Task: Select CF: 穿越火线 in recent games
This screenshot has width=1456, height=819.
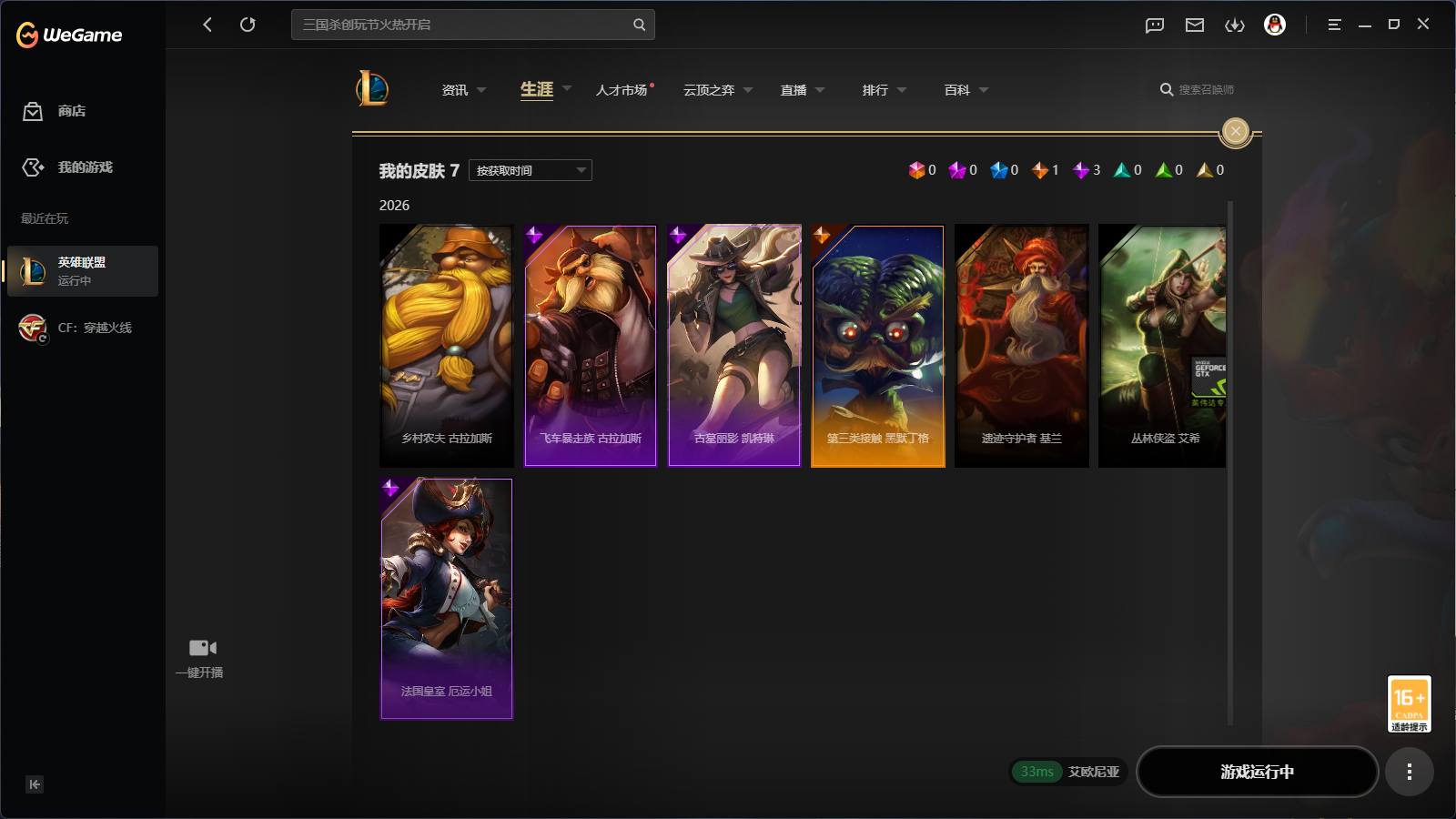Action: (x=83, y=328)
